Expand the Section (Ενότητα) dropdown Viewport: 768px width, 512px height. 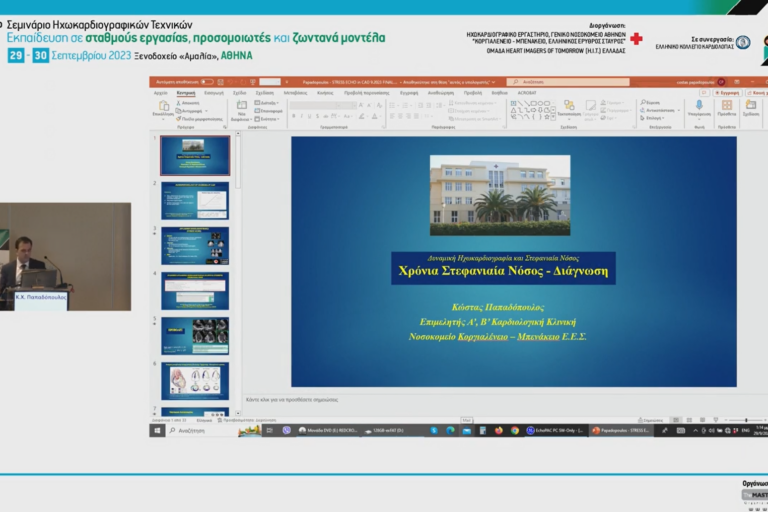pos(267,118)
